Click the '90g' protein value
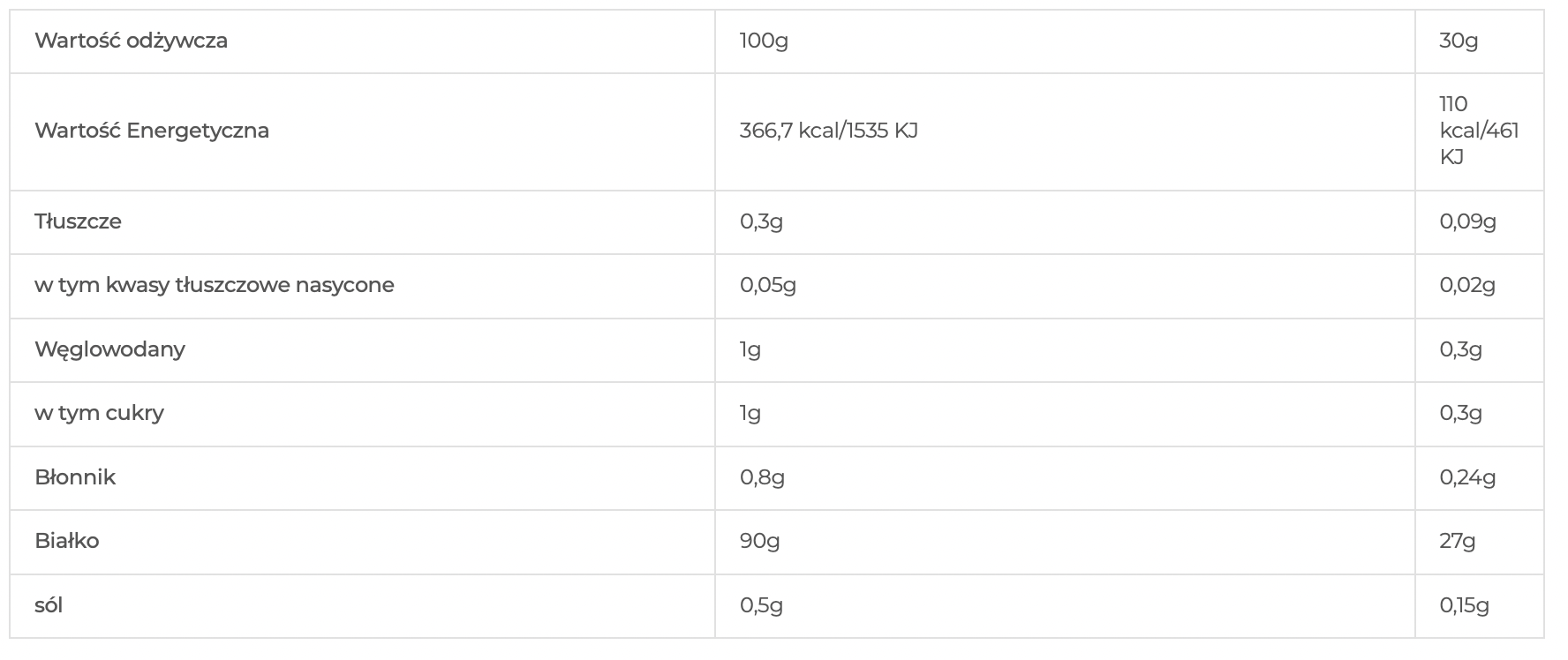The width and height of the screenshot is (1568, 660). [x=759, y=541]
